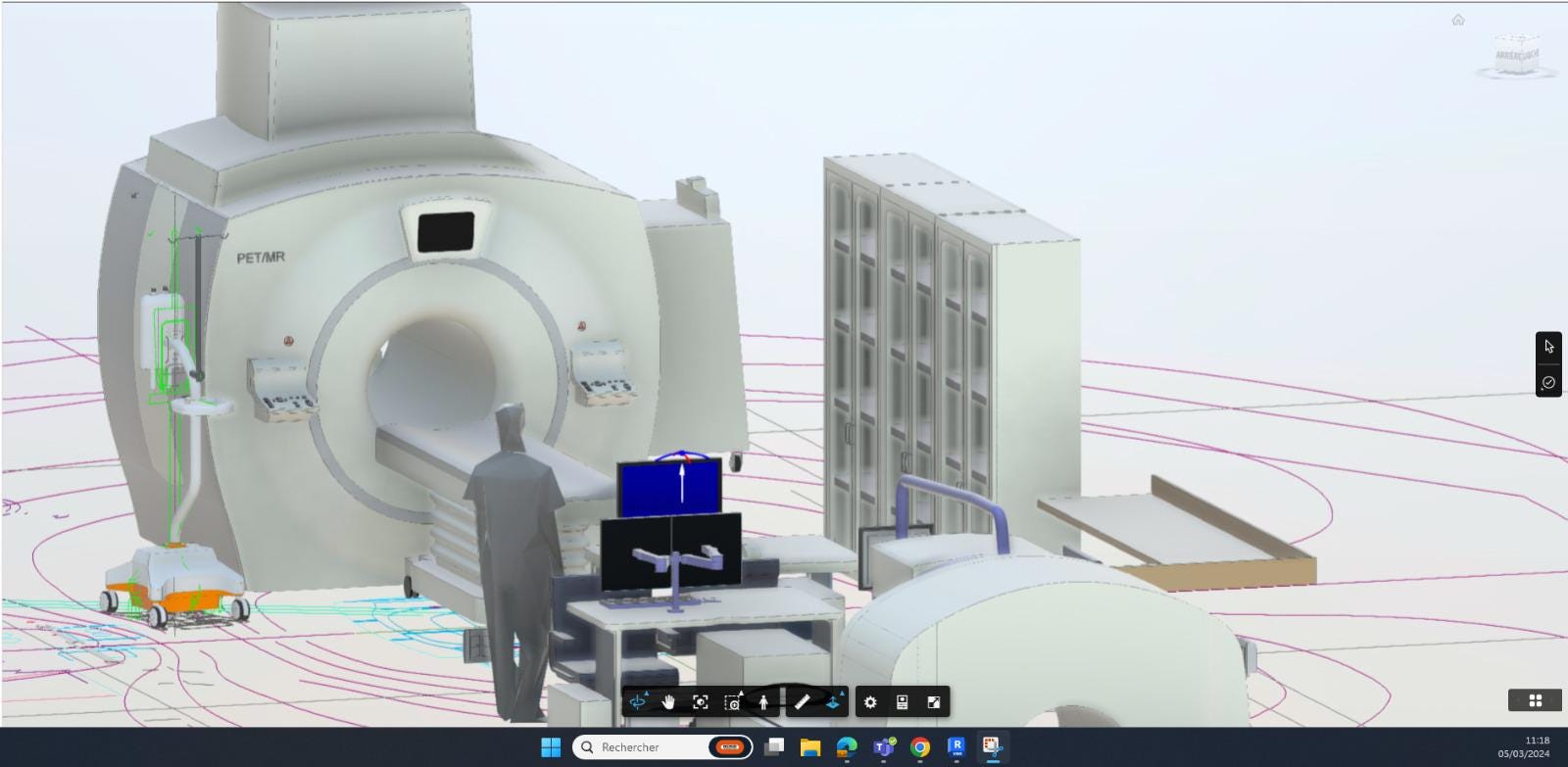Viewport: 1568px width, 767px height.
Task: Activate the Pan hand tool
Action: coord(668,701)
